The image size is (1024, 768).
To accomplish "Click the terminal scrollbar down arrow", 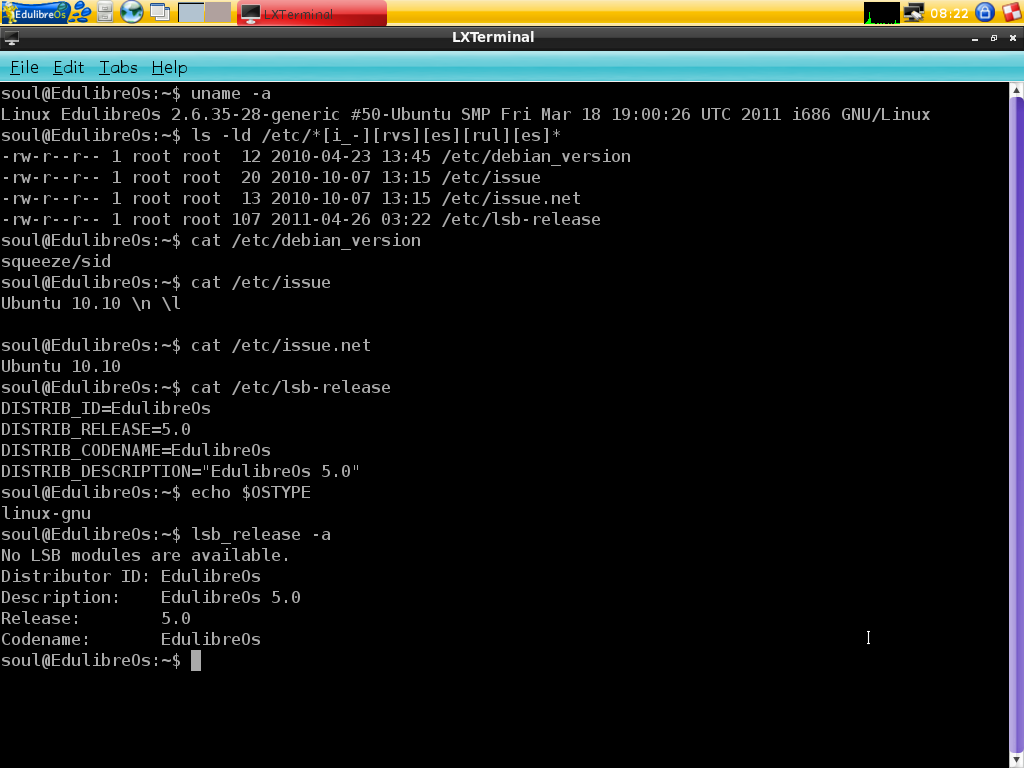I will coord(1016,761).
